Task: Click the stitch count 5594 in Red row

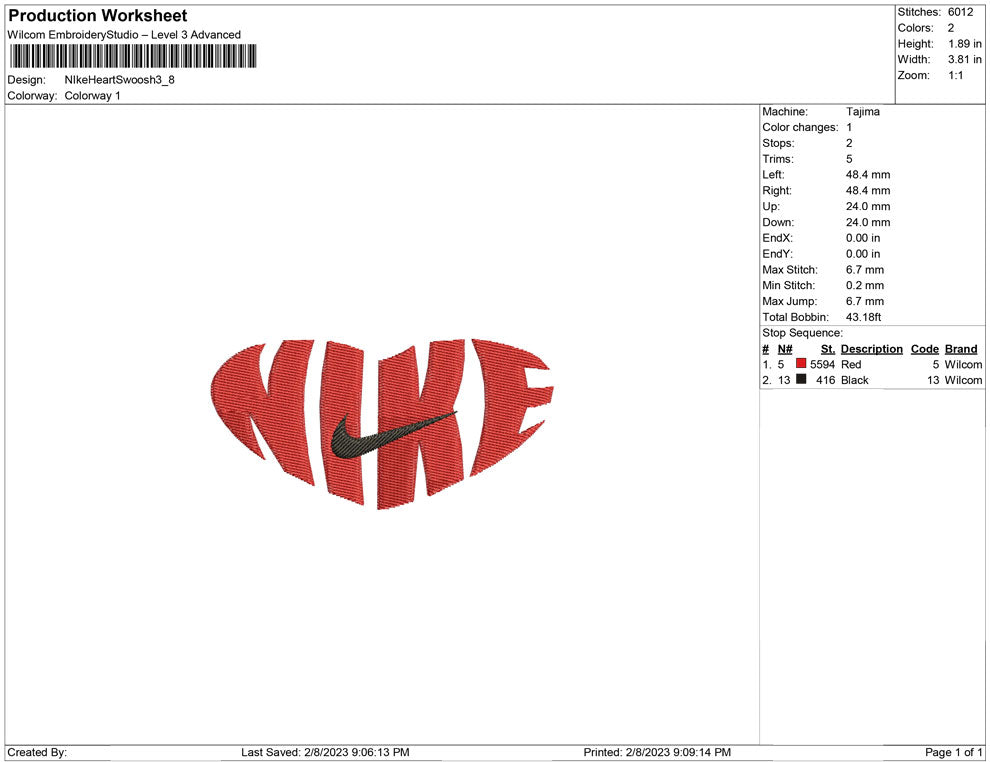Action: [x=823, y=364]
